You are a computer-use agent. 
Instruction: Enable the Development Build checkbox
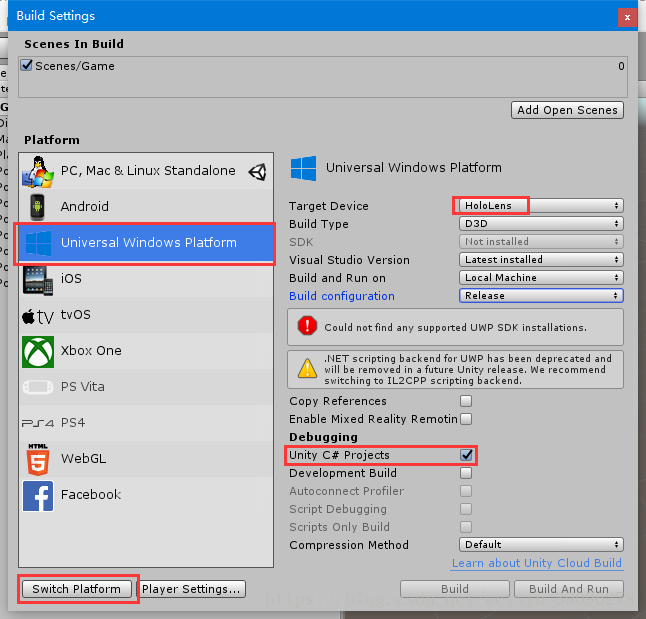point(466,473)
